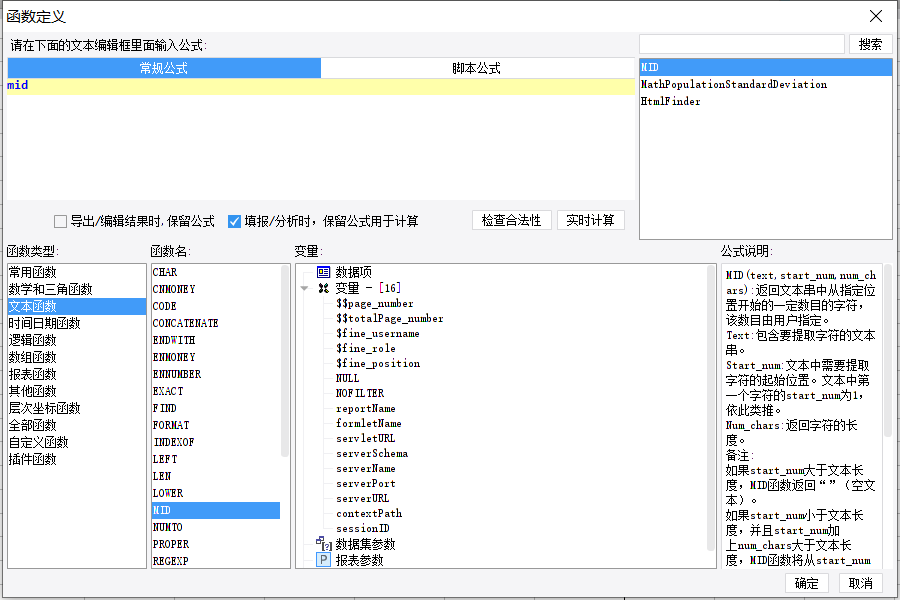Select 数学和三角函数 category
The height and width of the screenshot is (600, 900).
pyautogui.click(x=77, y=289)
